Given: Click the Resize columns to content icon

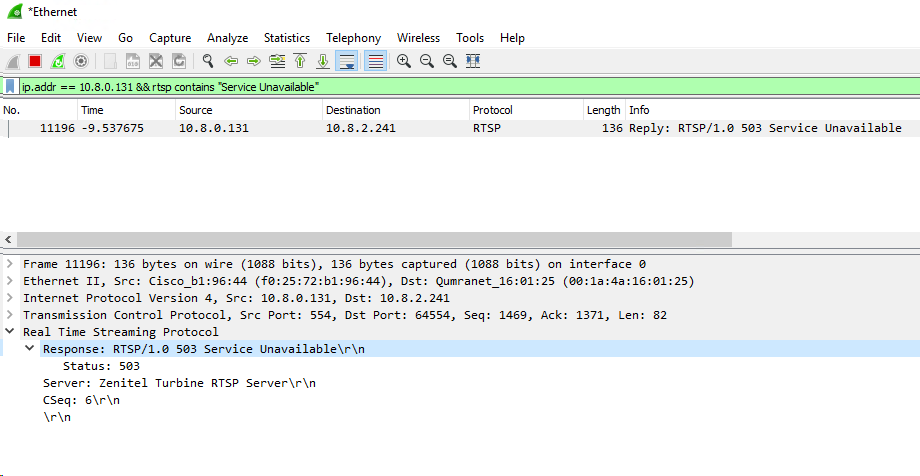Looking at the screenshot, I should [473, 61].
